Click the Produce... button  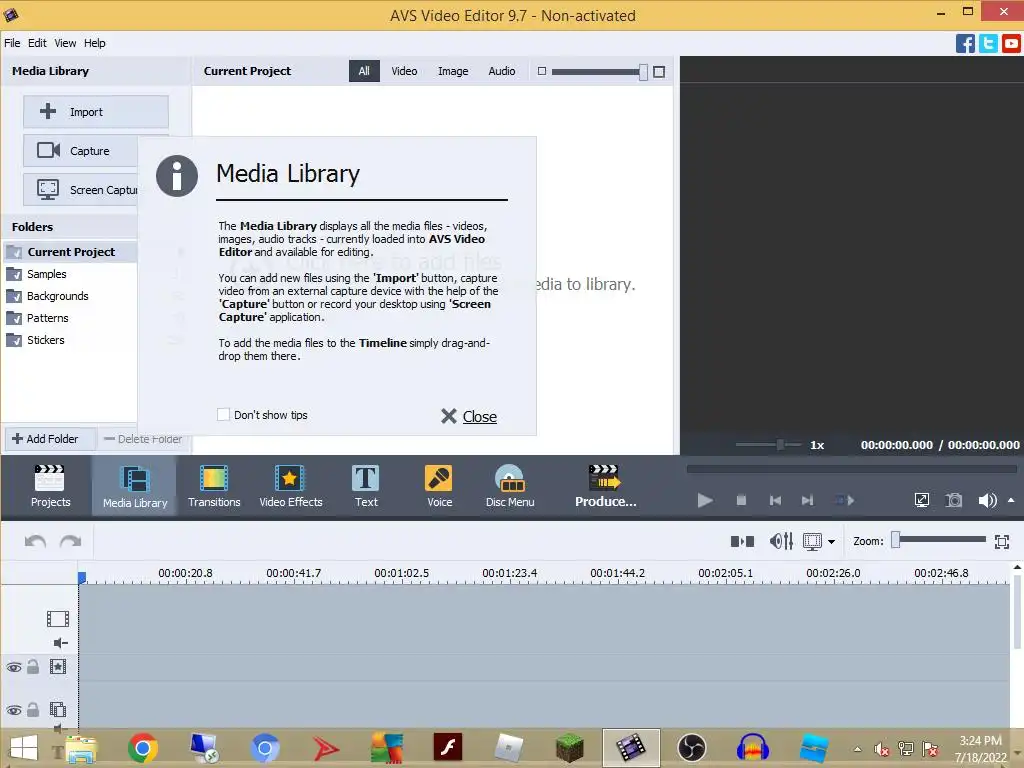605,486
